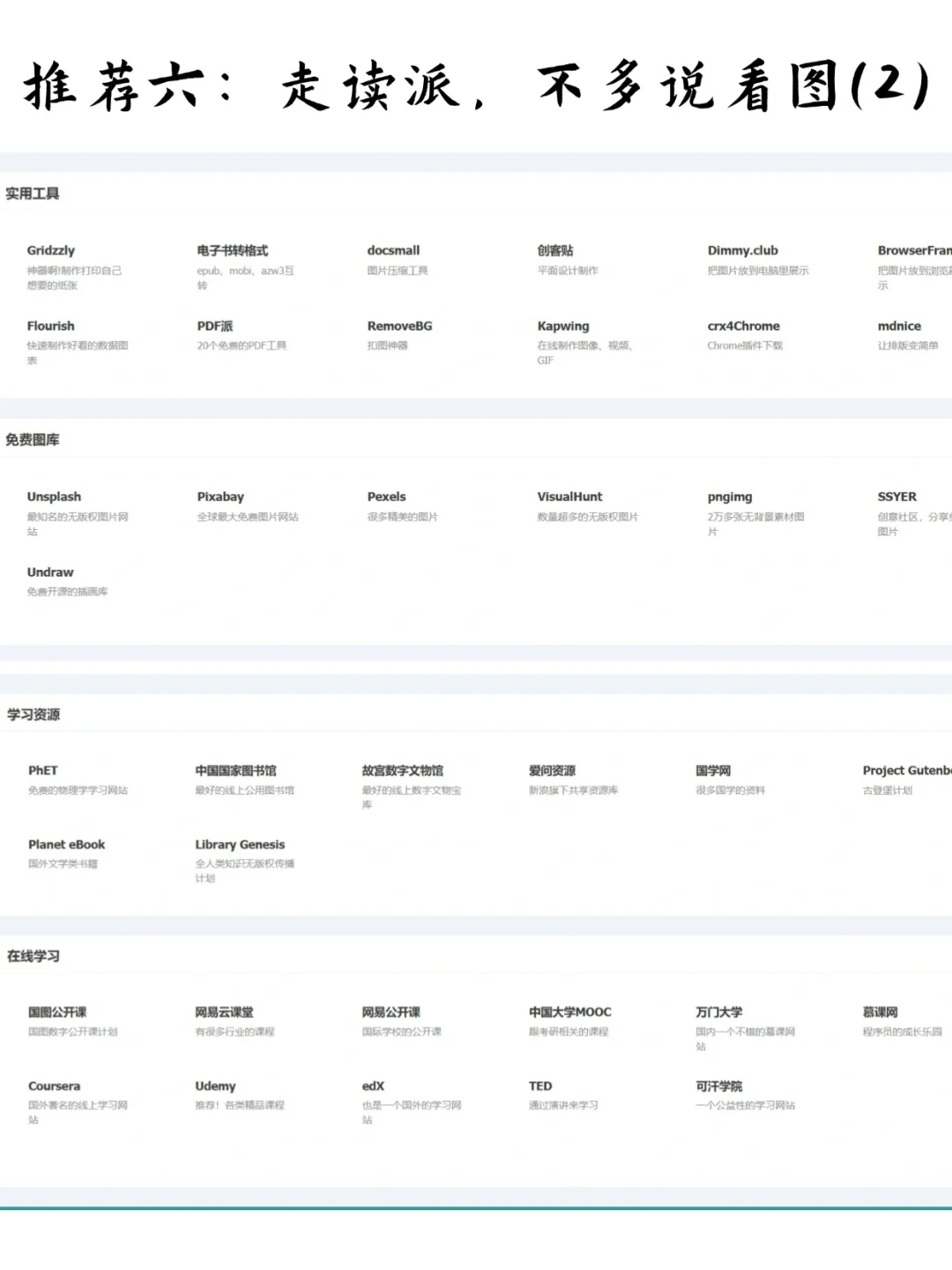
Task: Visit the Pixabay link
Action: (x=220, y=497)
